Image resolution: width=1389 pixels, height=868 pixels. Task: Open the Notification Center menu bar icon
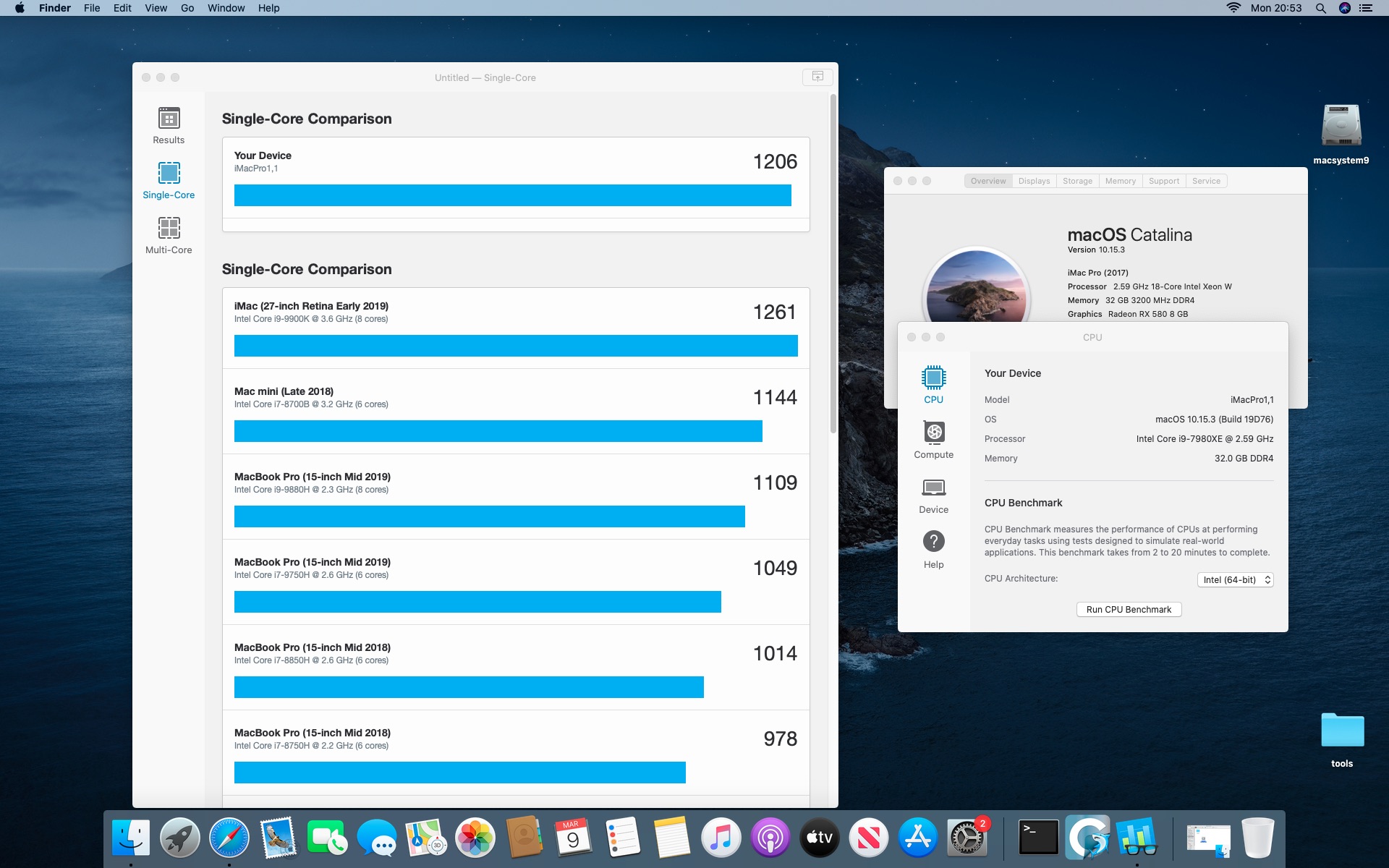pos(1366,8)
